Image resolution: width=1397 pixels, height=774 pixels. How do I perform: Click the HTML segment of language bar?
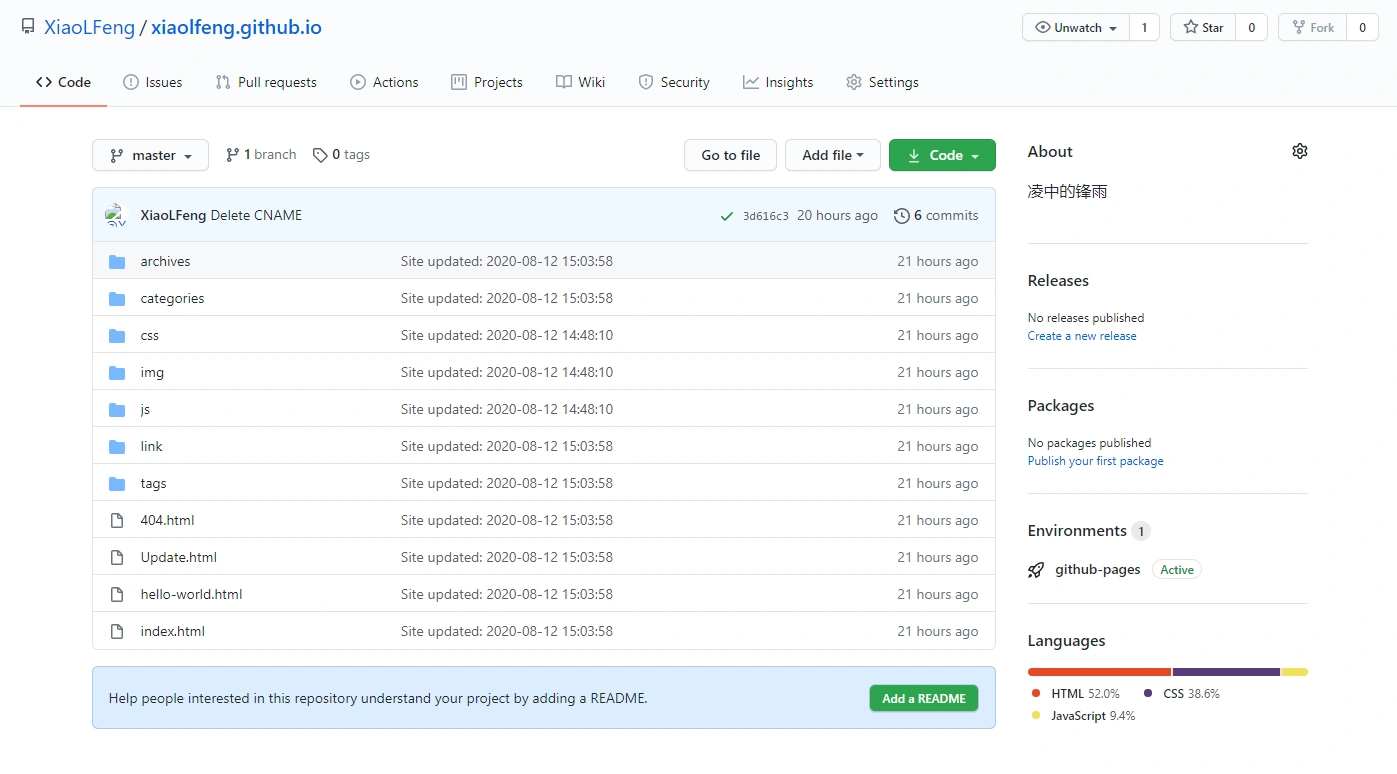tap(1099, 672)
